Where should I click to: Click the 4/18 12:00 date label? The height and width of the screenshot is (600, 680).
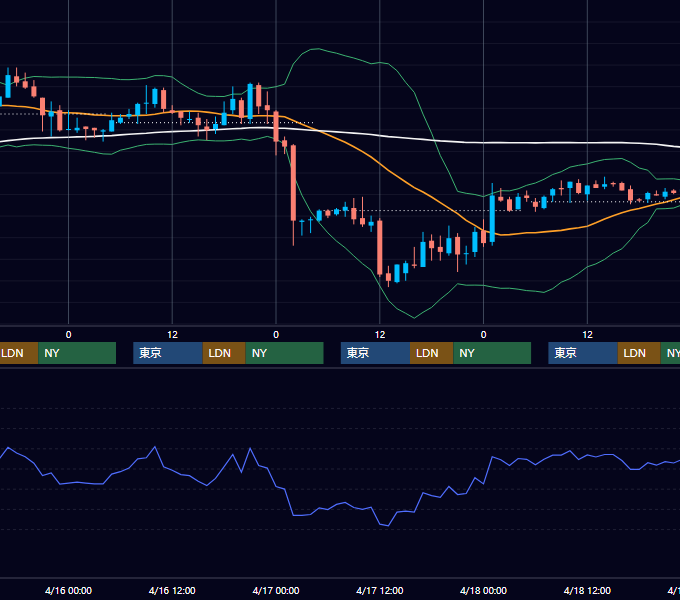pyautogui.click(x=587, y=590)
